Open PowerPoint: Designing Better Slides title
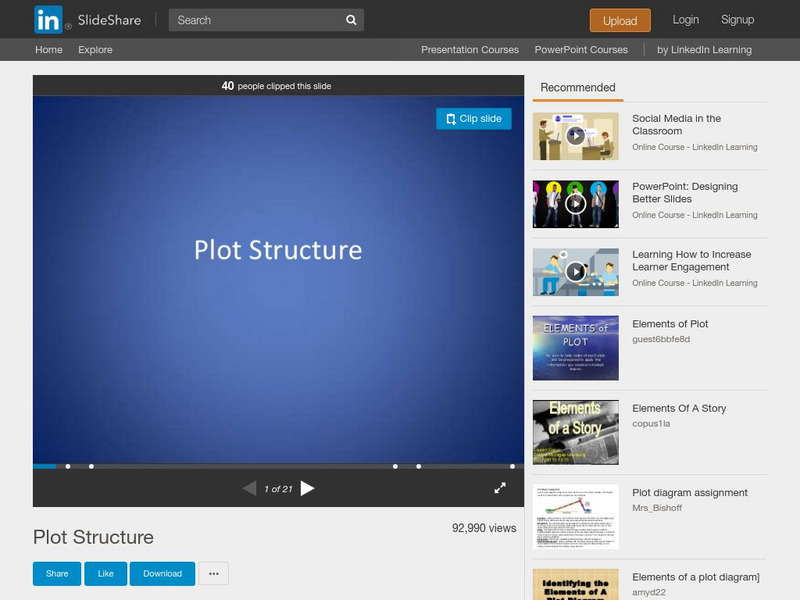The image size is (800, 600). (x=685, y=192)
